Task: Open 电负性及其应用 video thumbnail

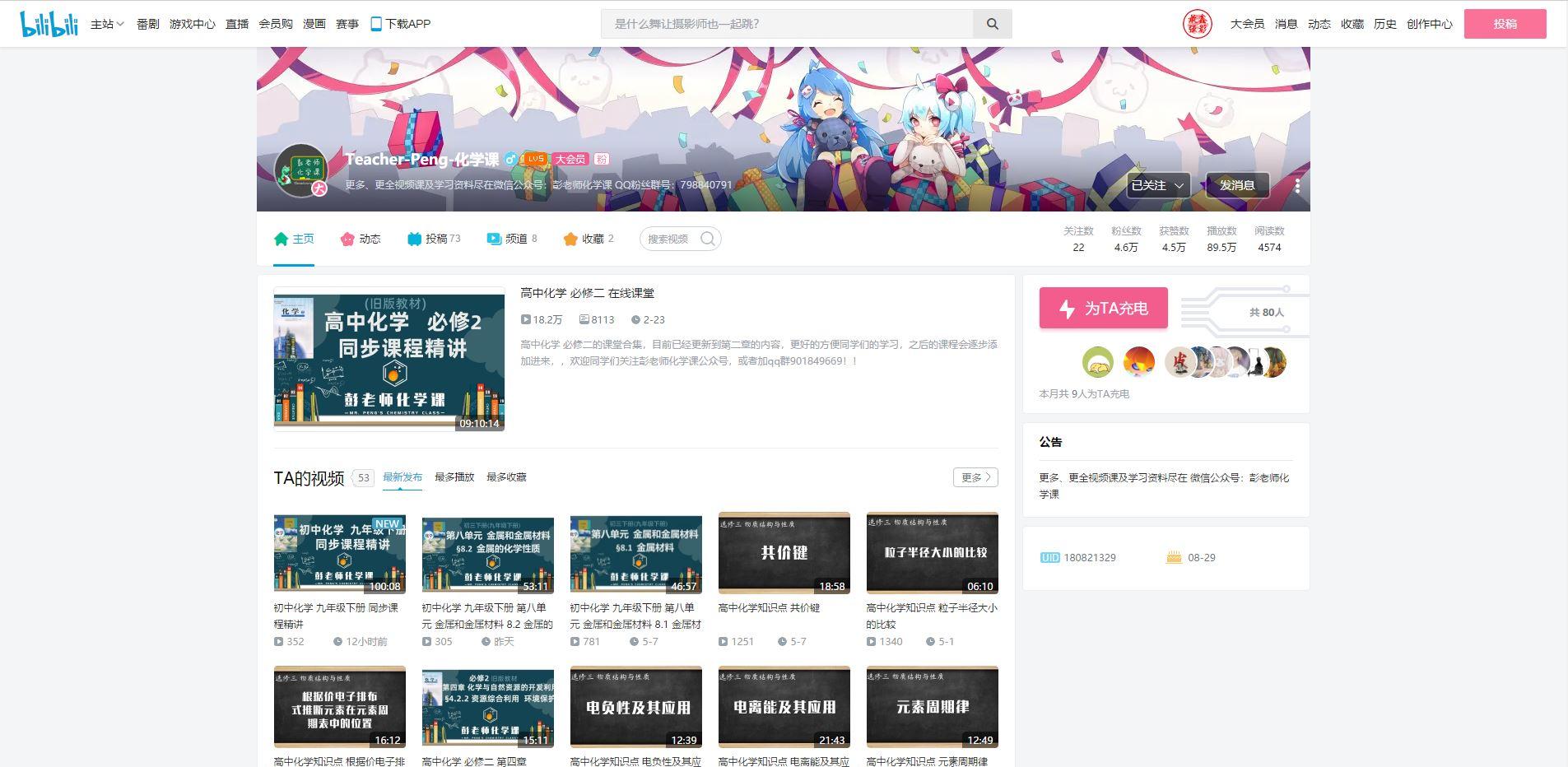Action: click(635, 707)
